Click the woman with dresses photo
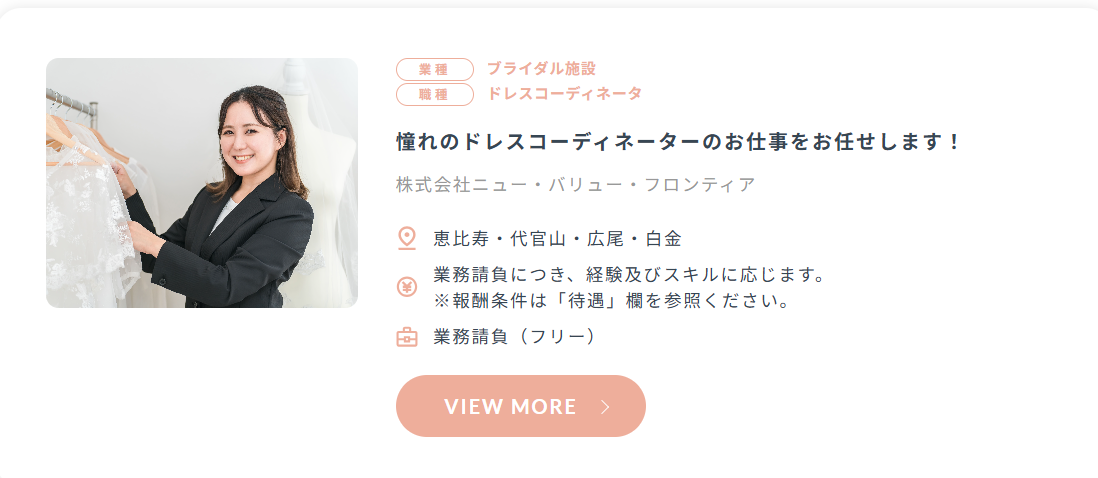The image size is (1098, 478). 202,183
